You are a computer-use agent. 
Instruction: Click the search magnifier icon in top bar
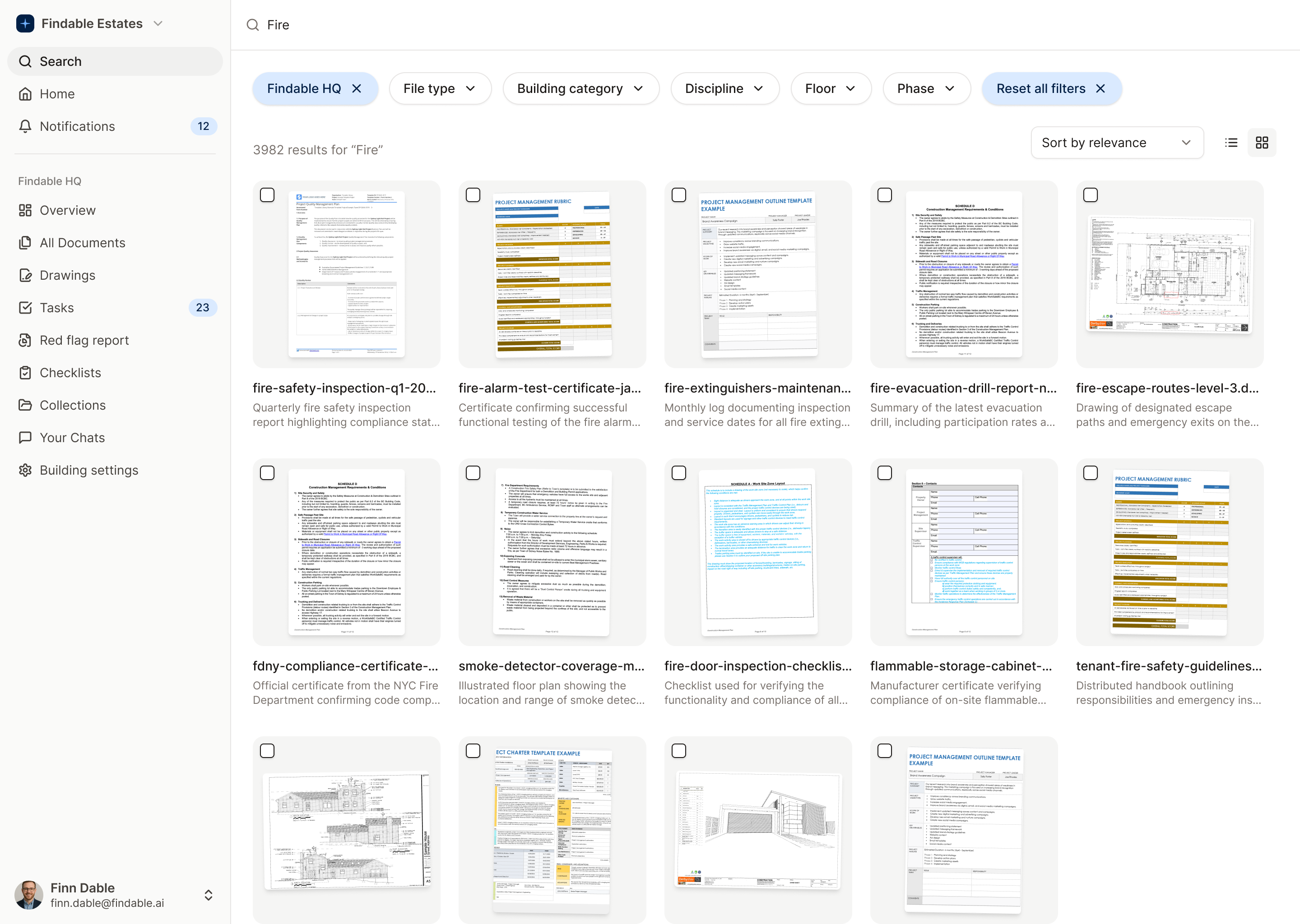point(253,25)
